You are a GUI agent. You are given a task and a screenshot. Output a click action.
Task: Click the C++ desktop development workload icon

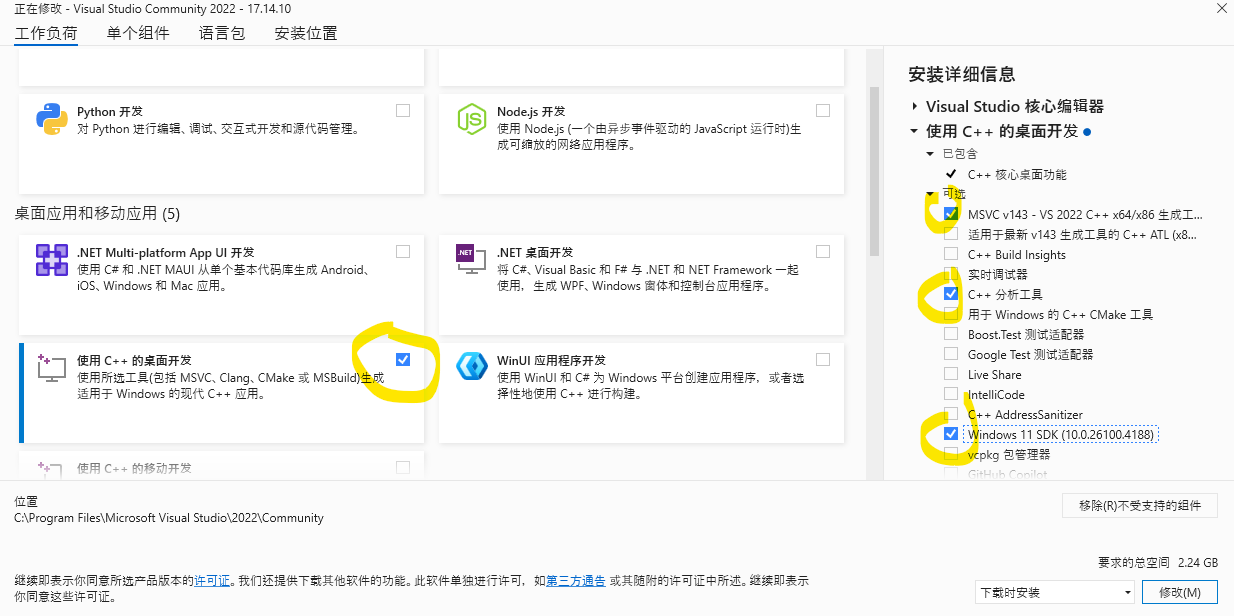click(x=51, y=367)
